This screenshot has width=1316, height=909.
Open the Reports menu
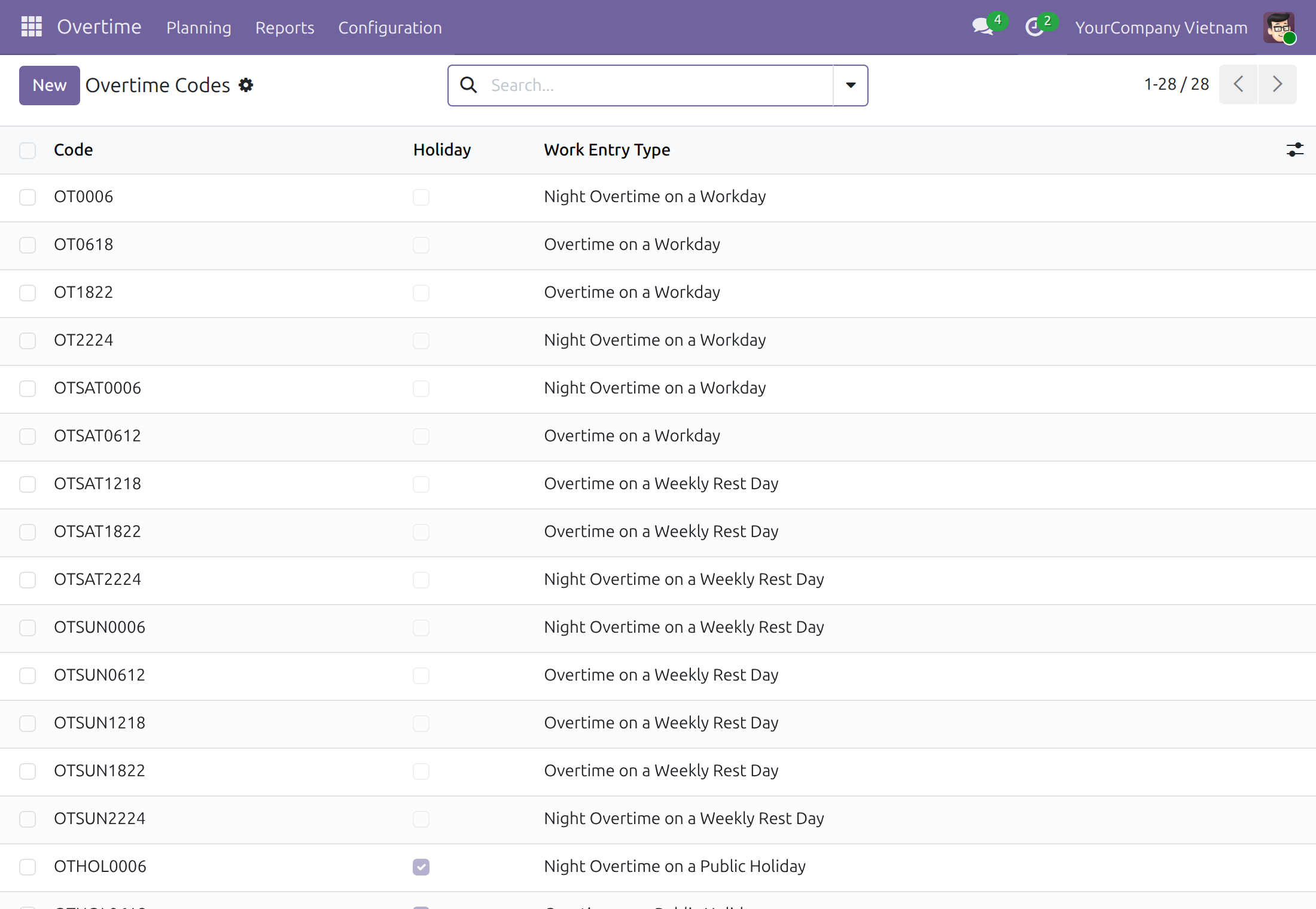(x=285, y=28)
